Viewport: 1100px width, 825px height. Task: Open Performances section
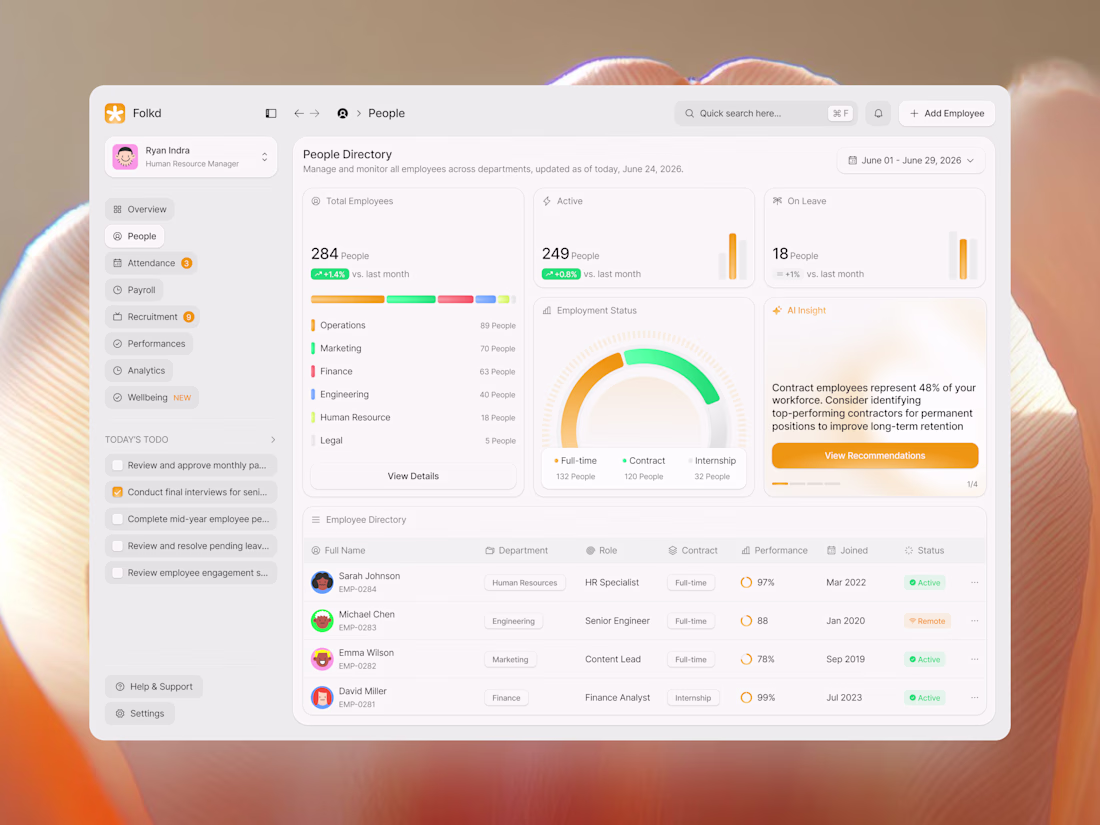click(149, 344)
